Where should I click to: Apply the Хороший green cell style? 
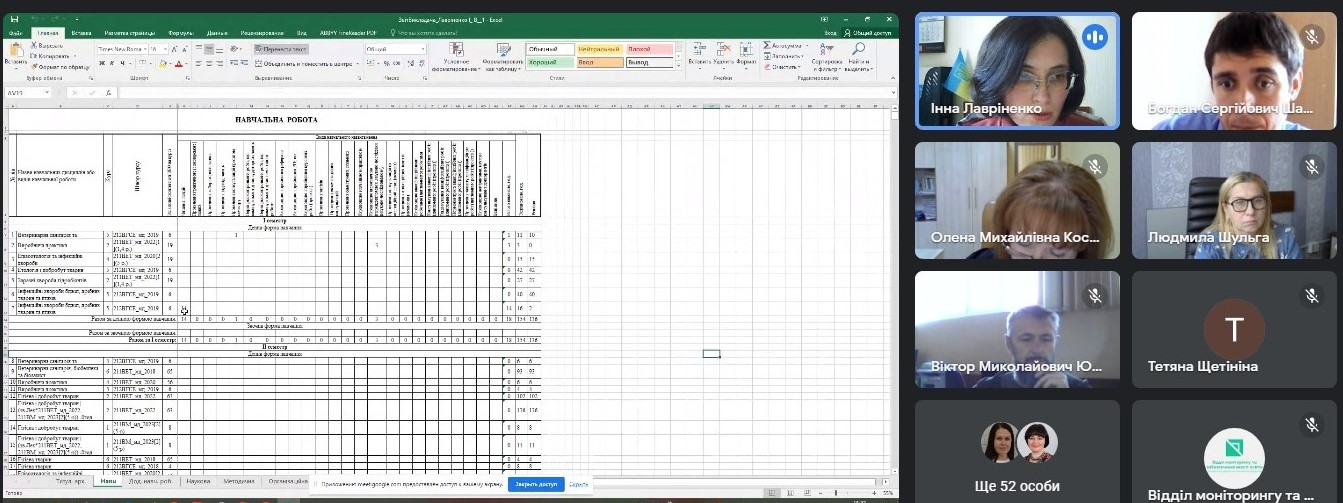click(x=550, y=62)
